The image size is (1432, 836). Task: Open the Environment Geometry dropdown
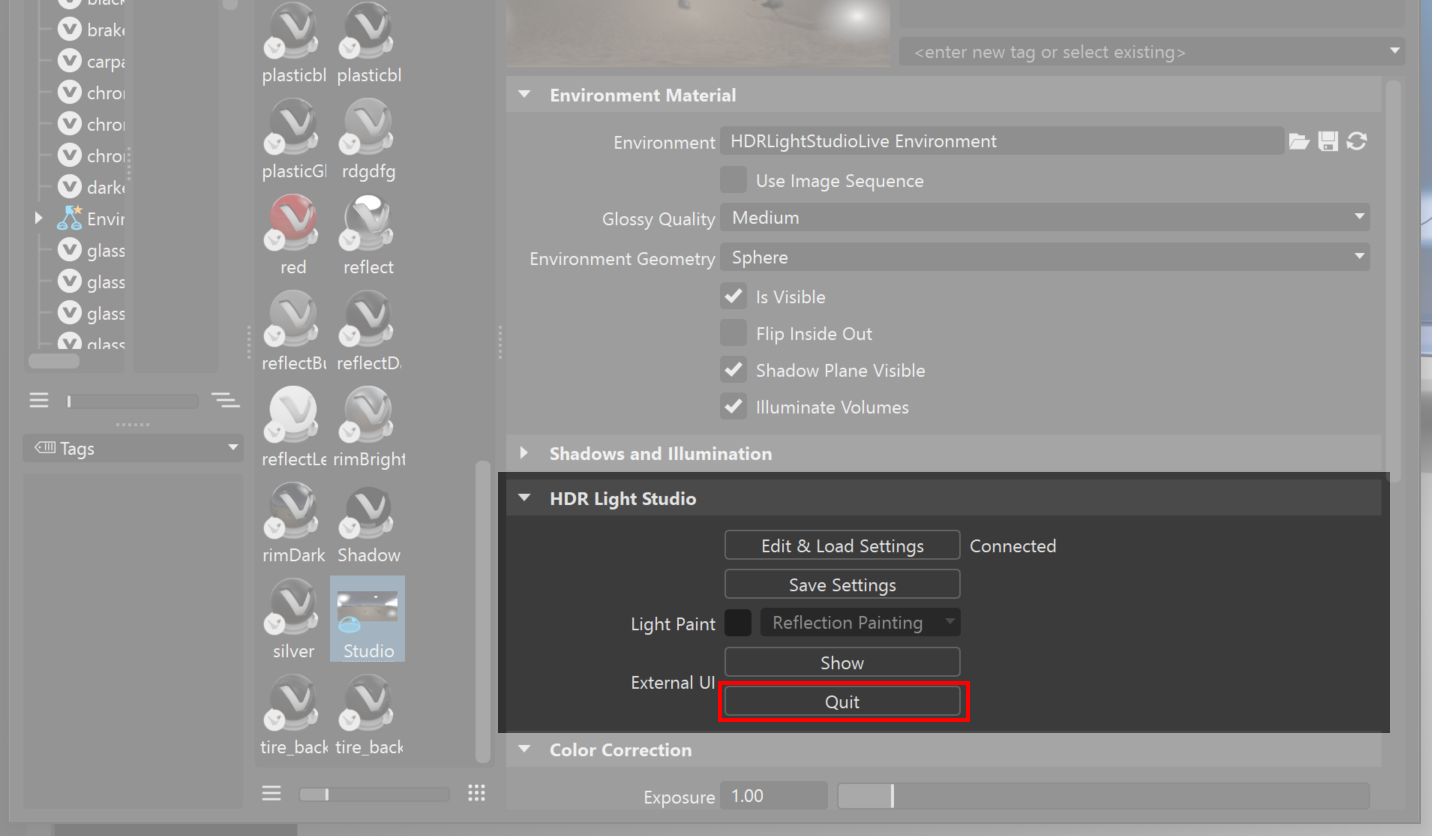click(1044, 257)
